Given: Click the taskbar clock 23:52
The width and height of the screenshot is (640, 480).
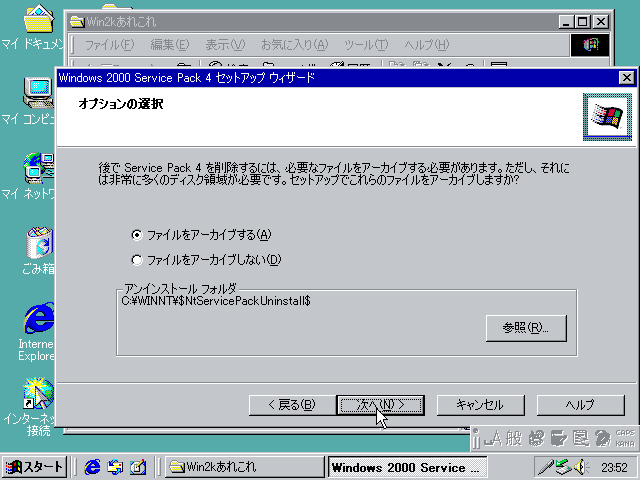Looking at the screenshot, I should (614, 467).
